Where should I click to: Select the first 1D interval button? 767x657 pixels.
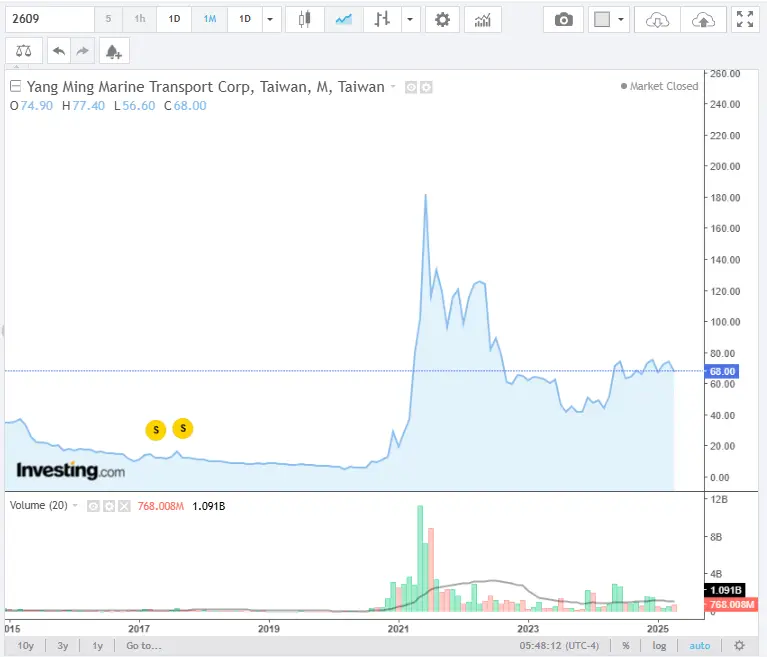click(174, 19)
